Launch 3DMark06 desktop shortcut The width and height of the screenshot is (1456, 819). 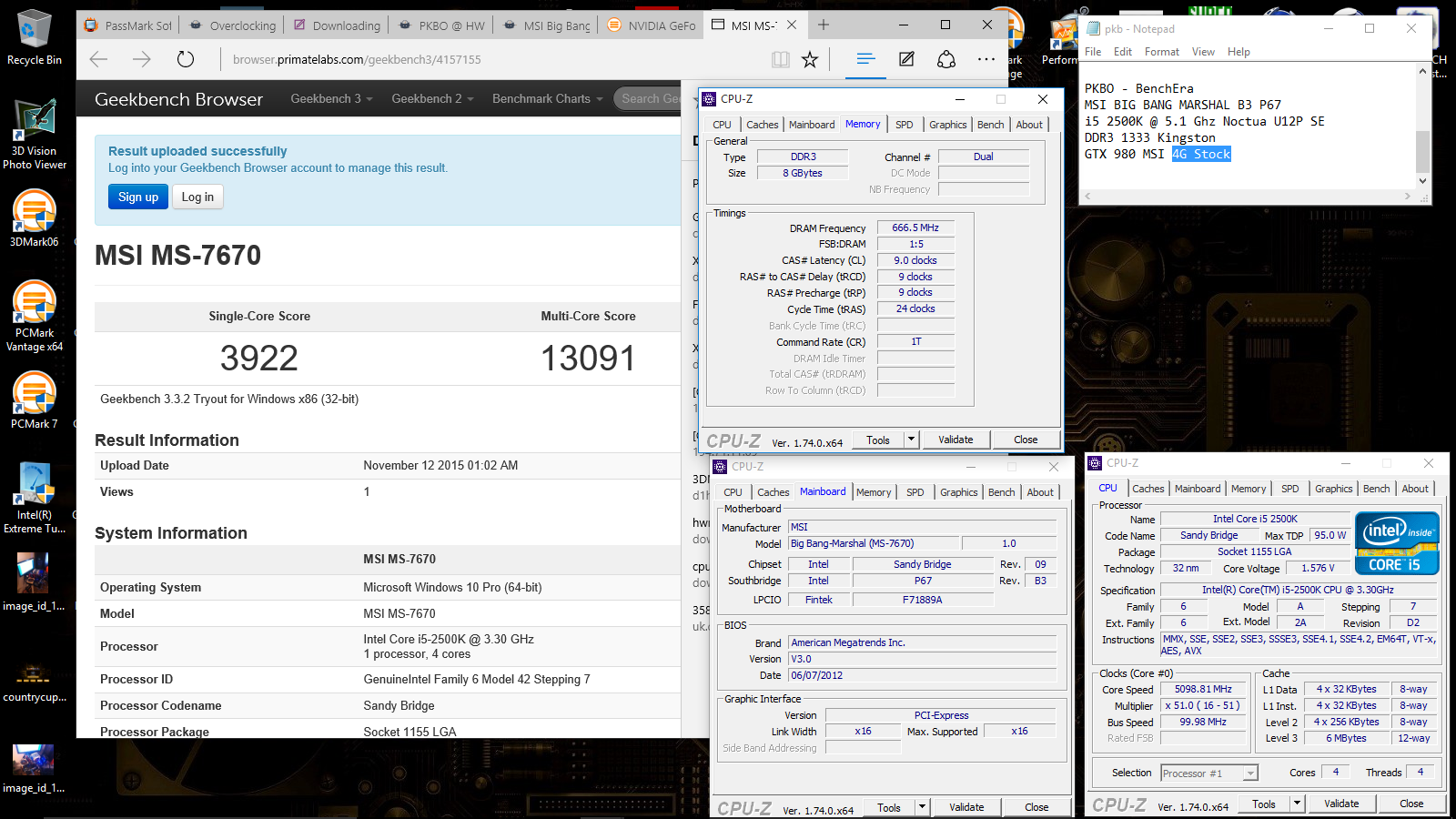[x=34, y=218]
